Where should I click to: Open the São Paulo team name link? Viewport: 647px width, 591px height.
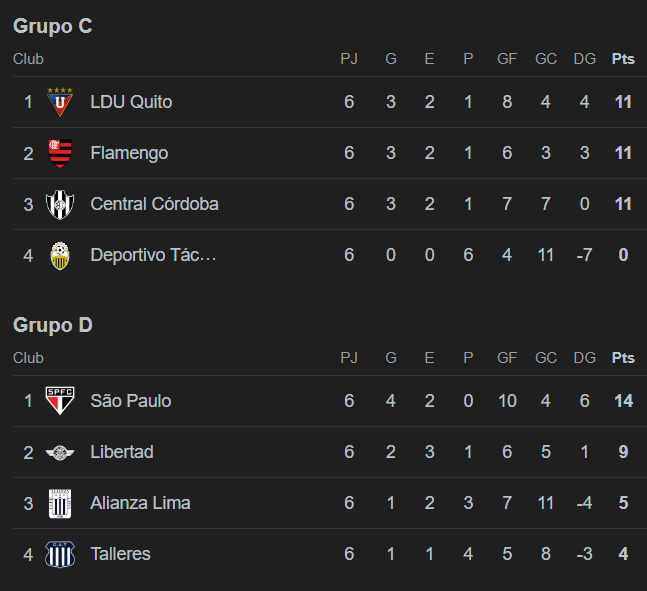pyautogui.click(x=131, y=401)
